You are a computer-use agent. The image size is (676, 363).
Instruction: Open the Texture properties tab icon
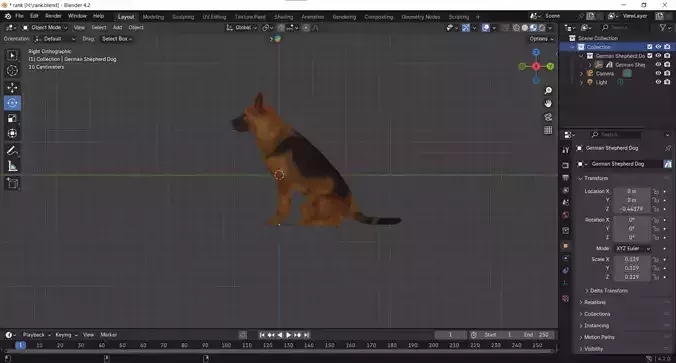566,298
